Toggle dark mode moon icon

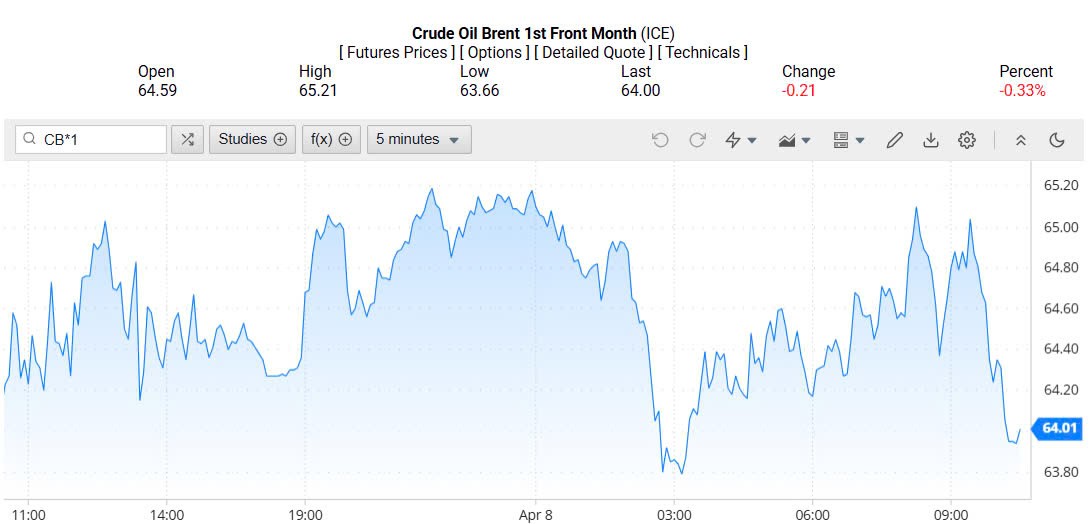[x=1057, y=140]
